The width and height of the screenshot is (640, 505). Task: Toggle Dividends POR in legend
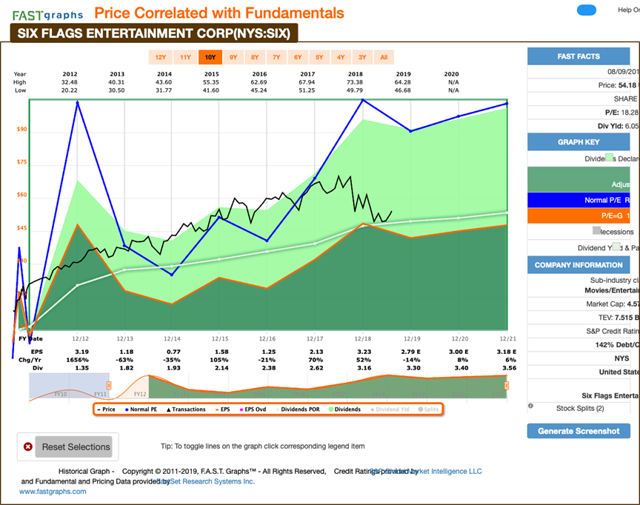[298, 409]
